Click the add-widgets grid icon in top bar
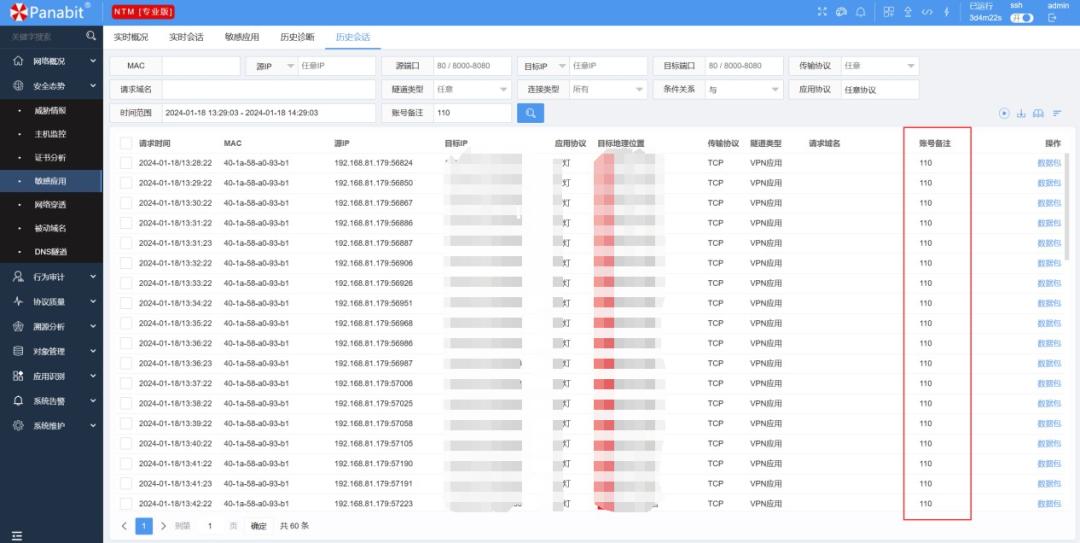 889,12
